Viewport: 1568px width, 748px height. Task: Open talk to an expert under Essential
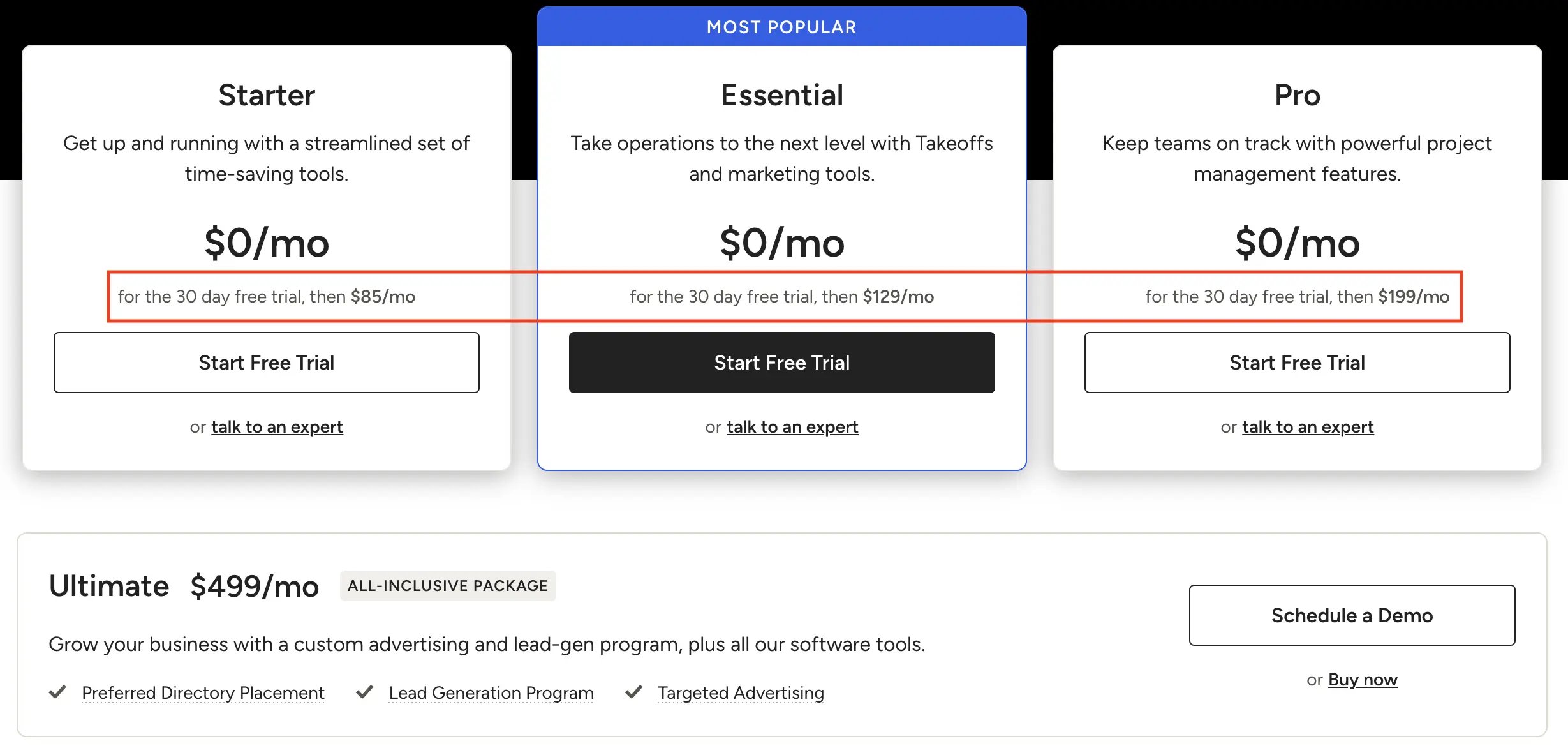point(792,426)
